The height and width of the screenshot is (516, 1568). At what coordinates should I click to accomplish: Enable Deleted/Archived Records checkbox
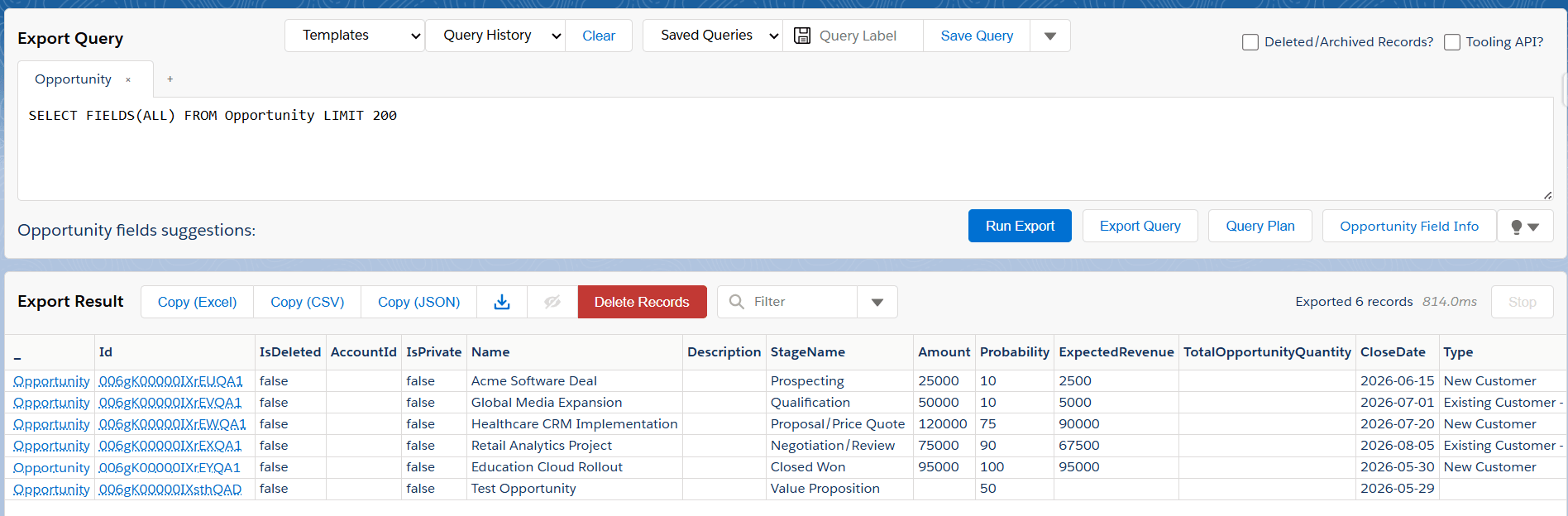coord(1250,42)
